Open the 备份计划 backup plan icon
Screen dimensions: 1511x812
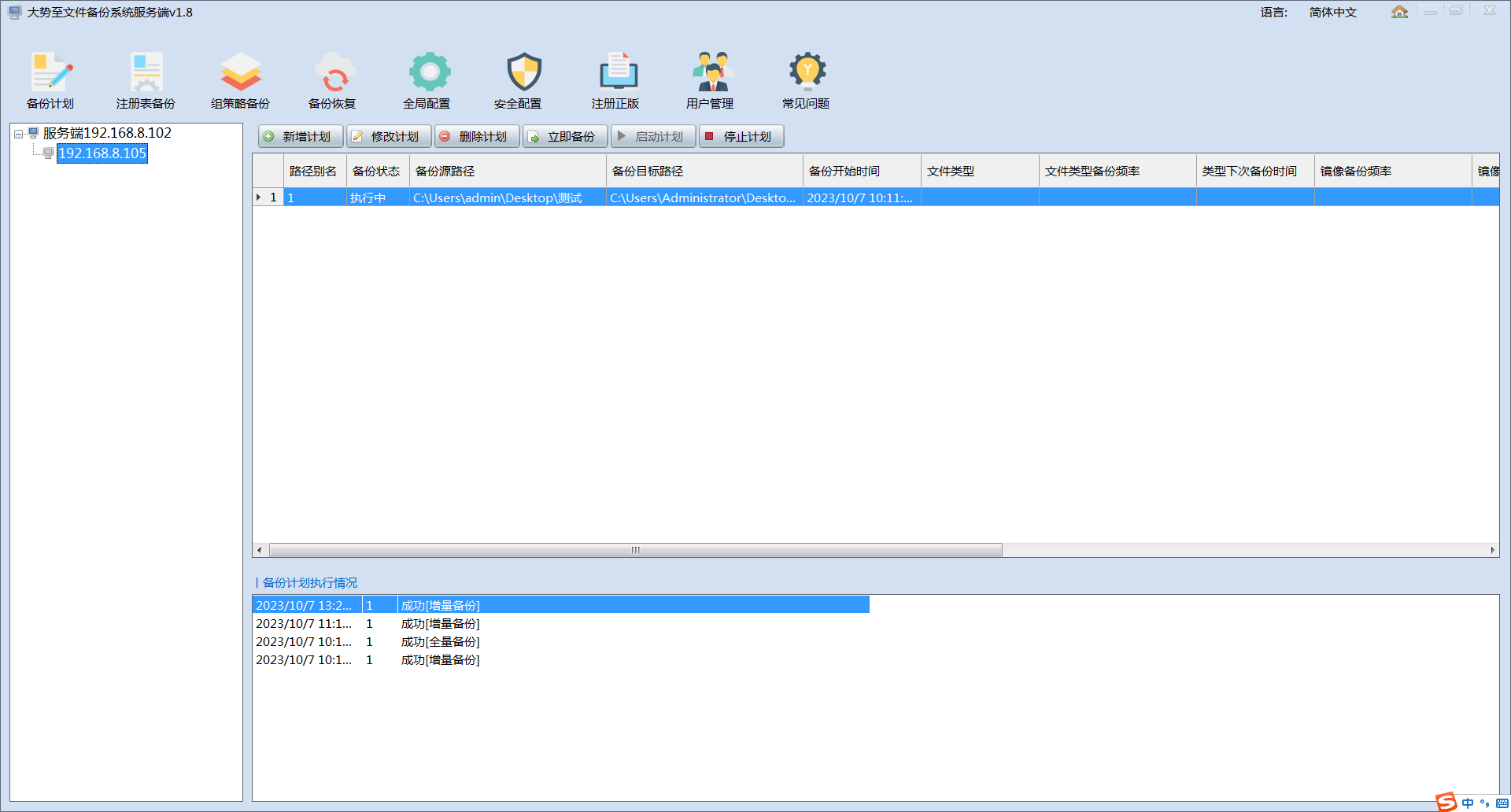click(51, 79)
